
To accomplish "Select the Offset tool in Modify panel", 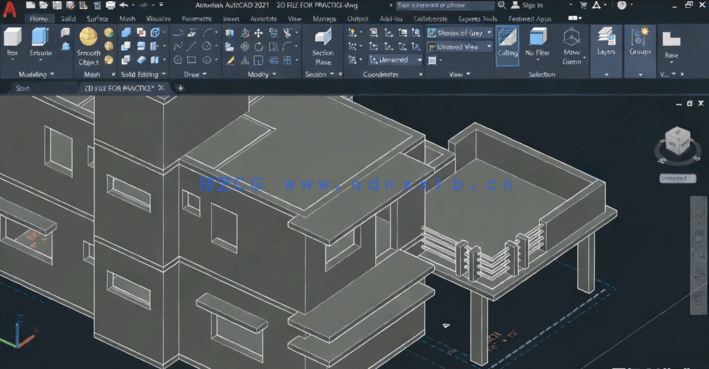I will (274, 60).
